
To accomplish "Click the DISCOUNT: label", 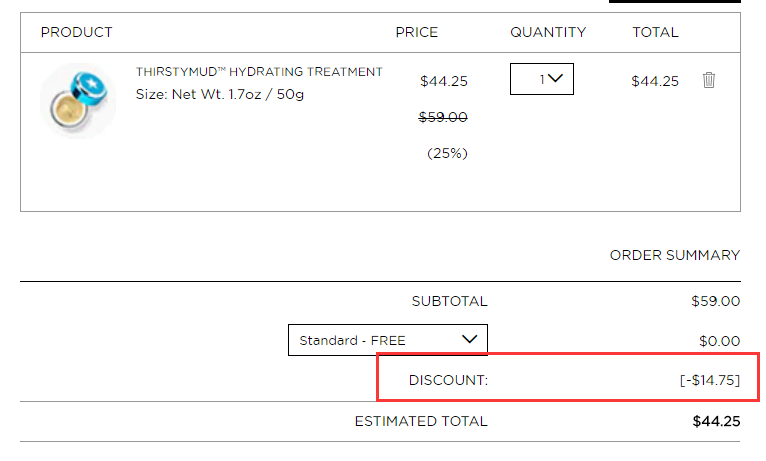I will [448, 380].
